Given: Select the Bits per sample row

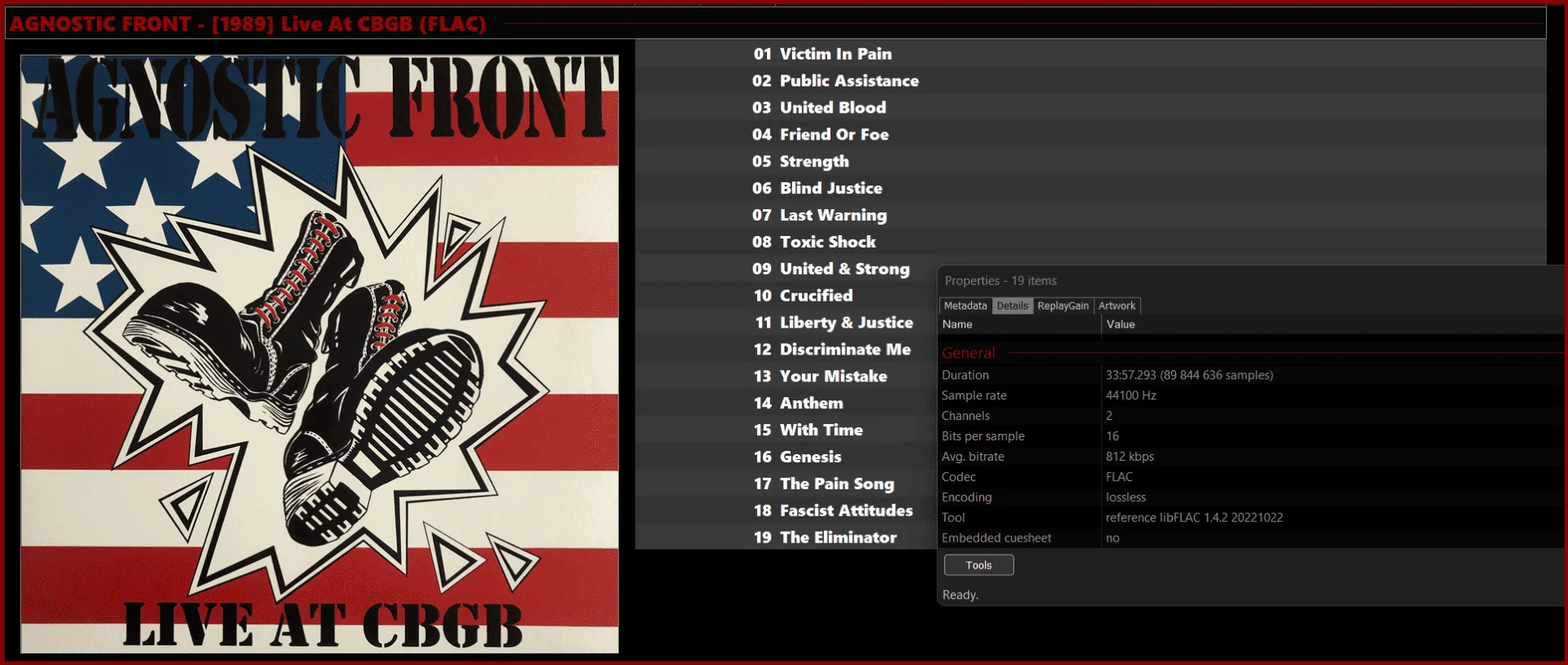Looking at the screenshot, I should point(1251,436).
